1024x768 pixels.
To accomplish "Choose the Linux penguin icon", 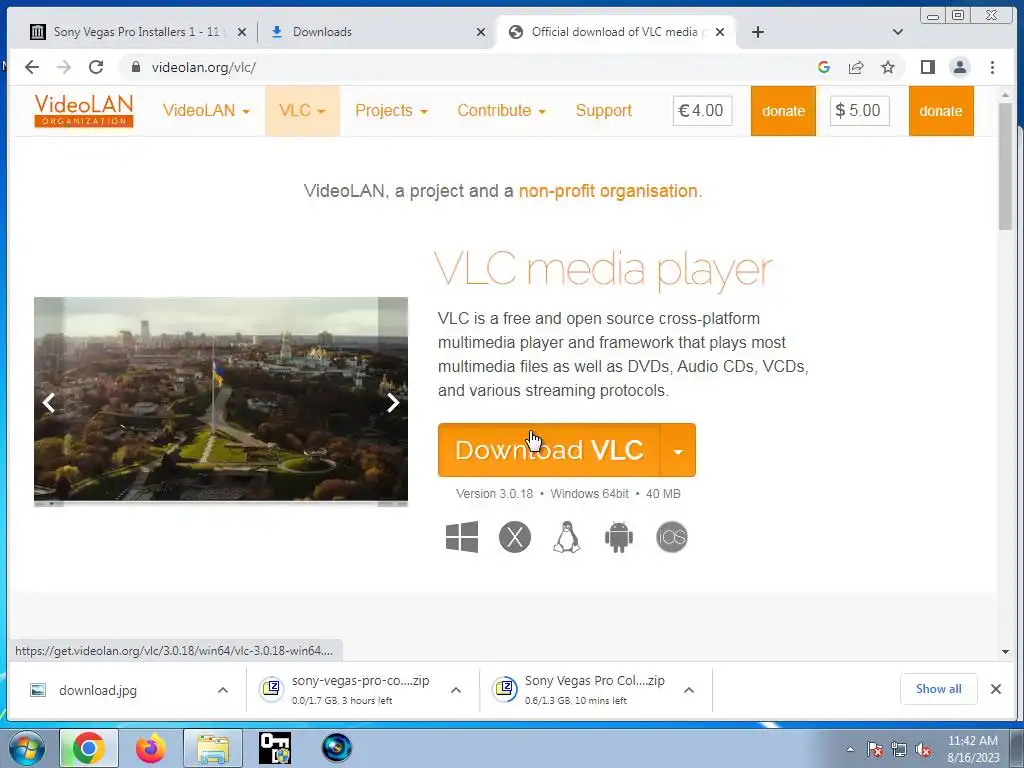I will tap(567, 537).
